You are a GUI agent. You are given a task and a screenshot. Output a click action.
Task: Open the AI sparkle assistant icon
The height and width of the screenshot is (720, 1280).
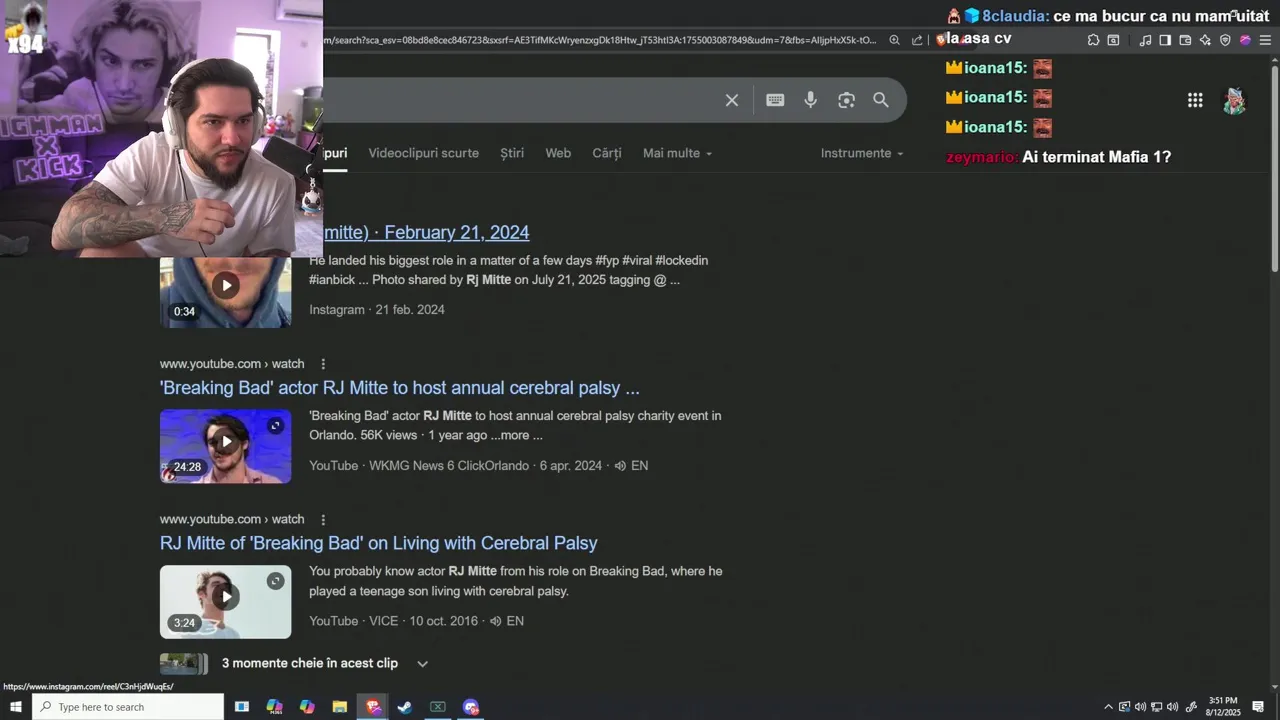pyautogui.click(x=1205, y=40)
